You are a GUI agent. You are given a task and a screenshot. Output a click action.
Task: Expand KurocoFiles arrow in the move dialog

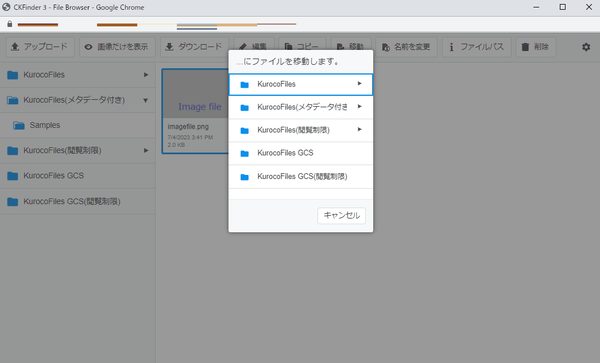[x=359, y=83]
